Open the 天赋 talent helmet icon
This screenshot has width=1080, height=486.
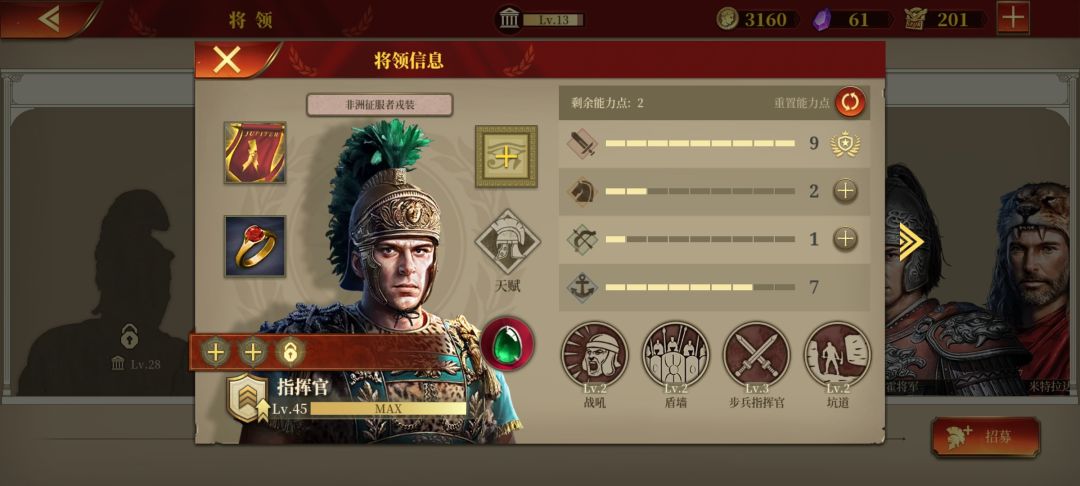click(x=508, y=242)
